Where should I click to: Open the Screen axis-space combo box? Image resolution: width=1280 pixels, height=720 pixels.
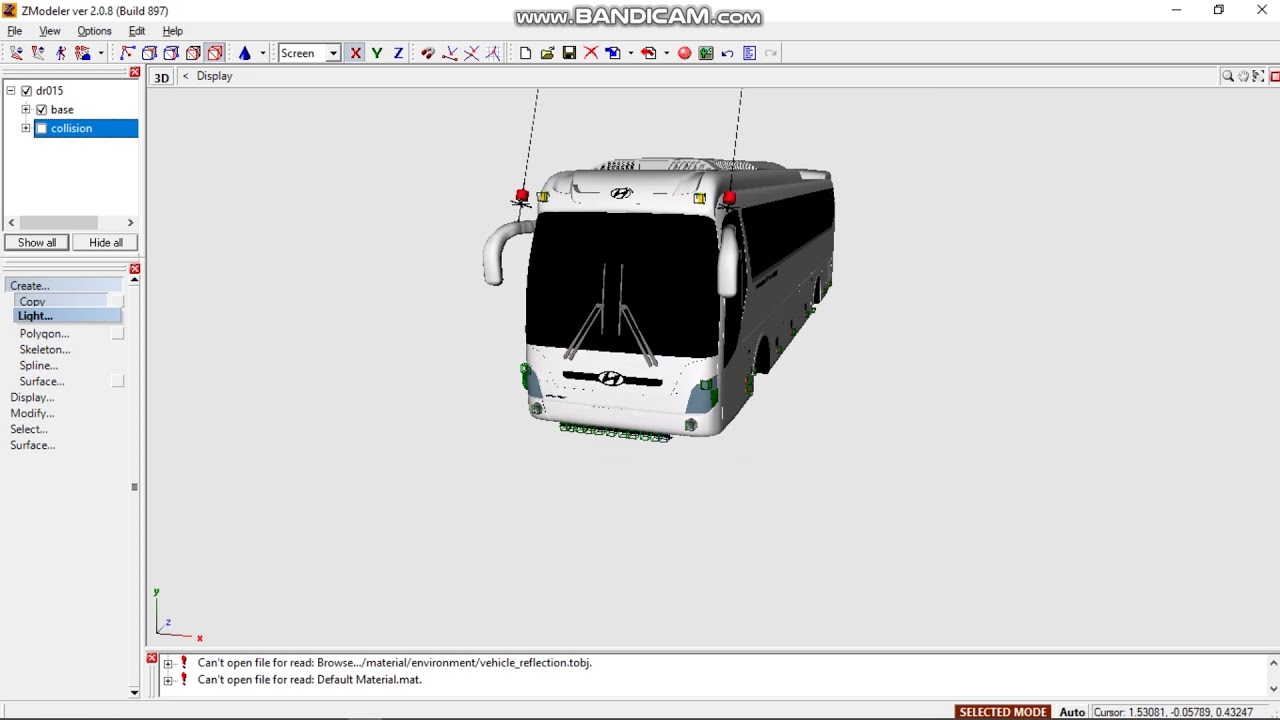pyautogui.click(x=309, y=53)
